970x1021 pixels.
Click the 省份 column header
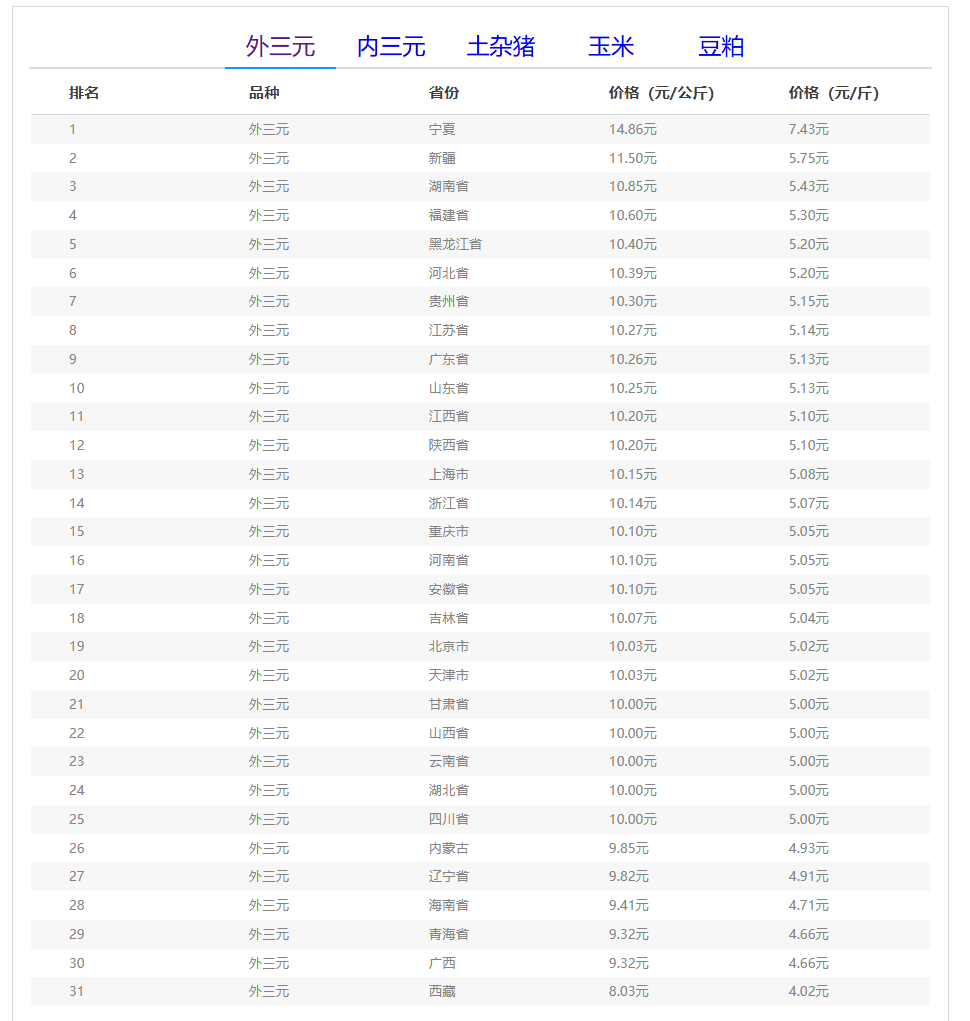[x=444, y=93]
